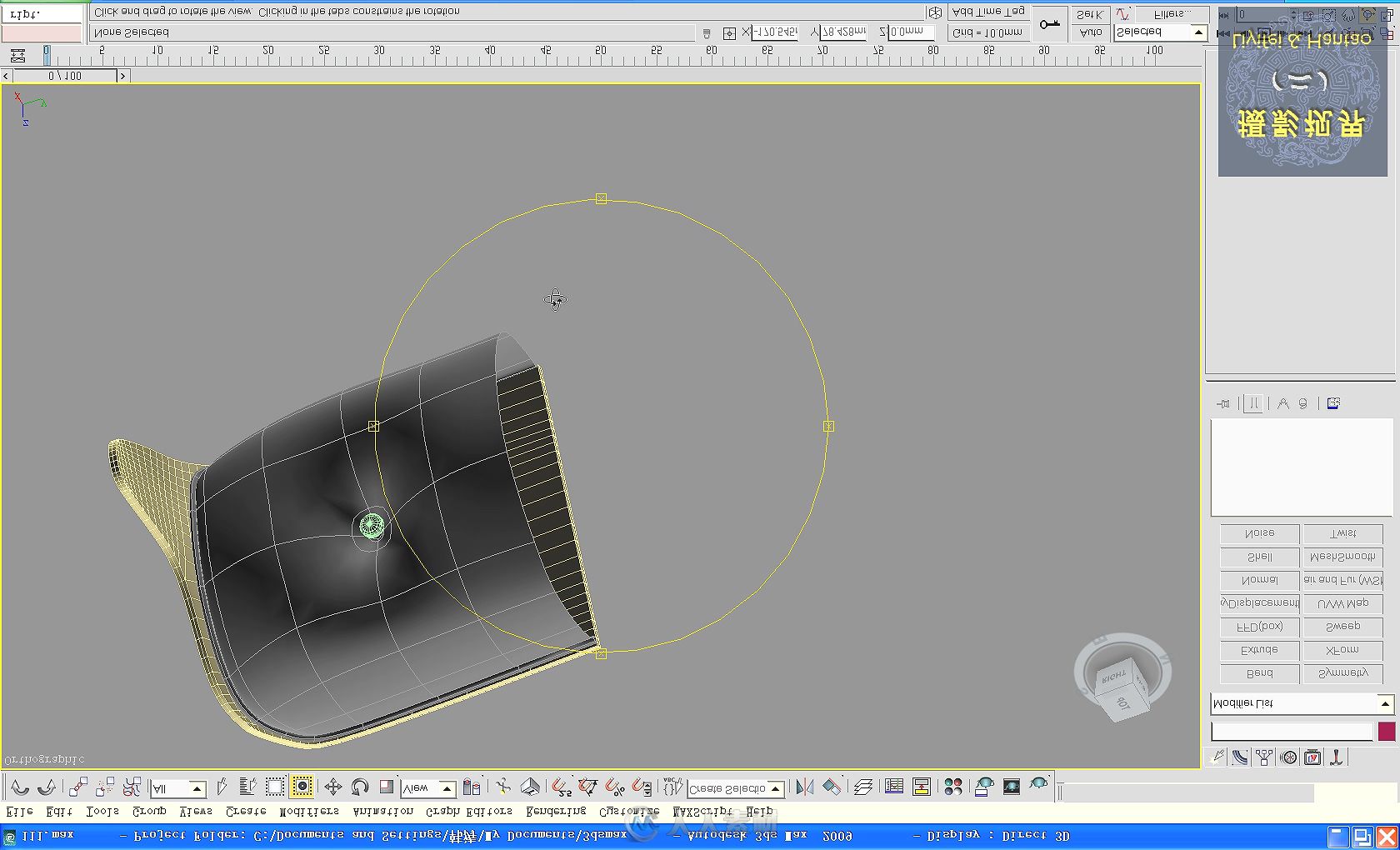Switch to the Utilities hammer tab

pyautogui.click(x=1337, y=757)
